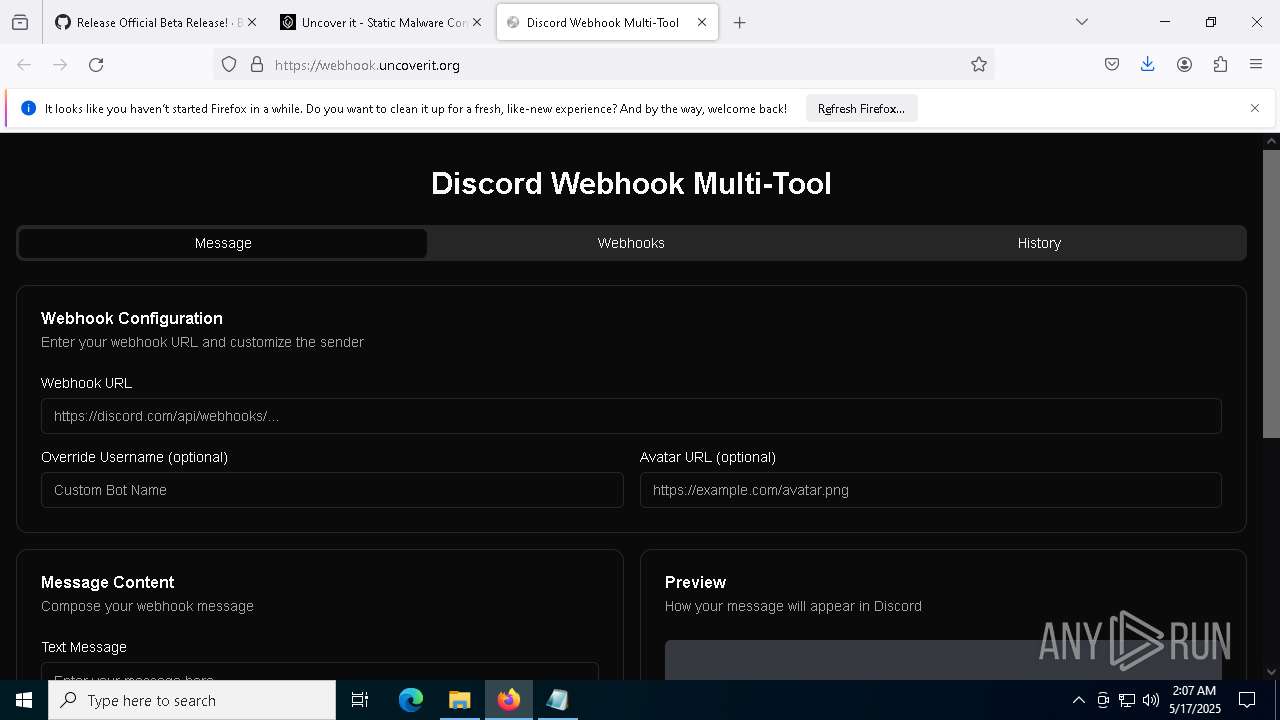Open the network icon in system tray
Screen dimensions: 1280x720
pos(1127,700)
